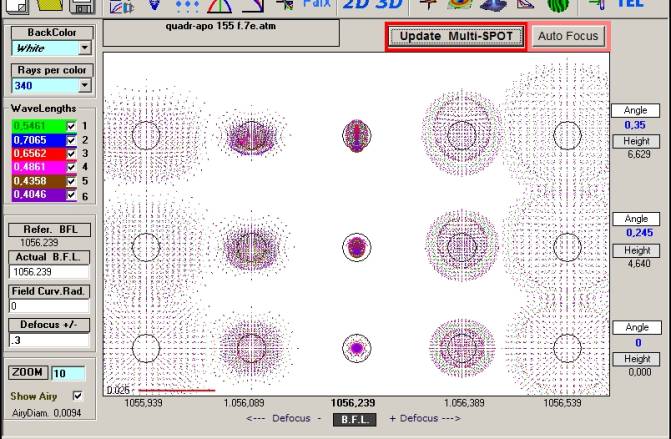Click the Defocus value input field .3

49,340
